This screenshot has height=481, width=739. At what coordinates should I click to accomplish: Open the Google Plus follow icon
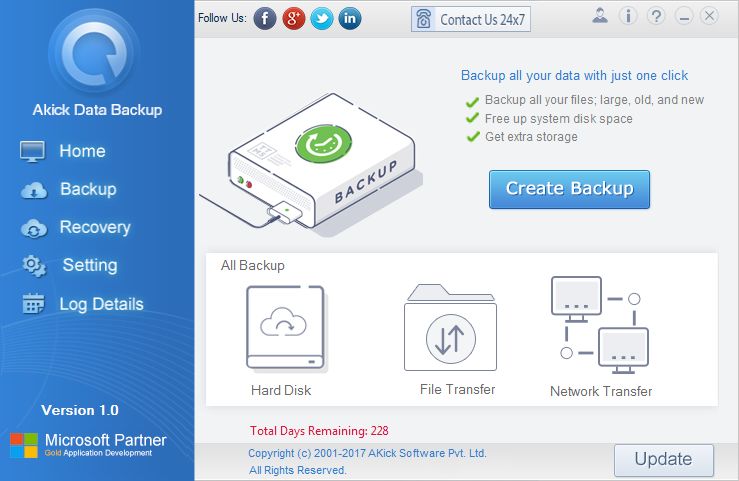coord(293,19)
